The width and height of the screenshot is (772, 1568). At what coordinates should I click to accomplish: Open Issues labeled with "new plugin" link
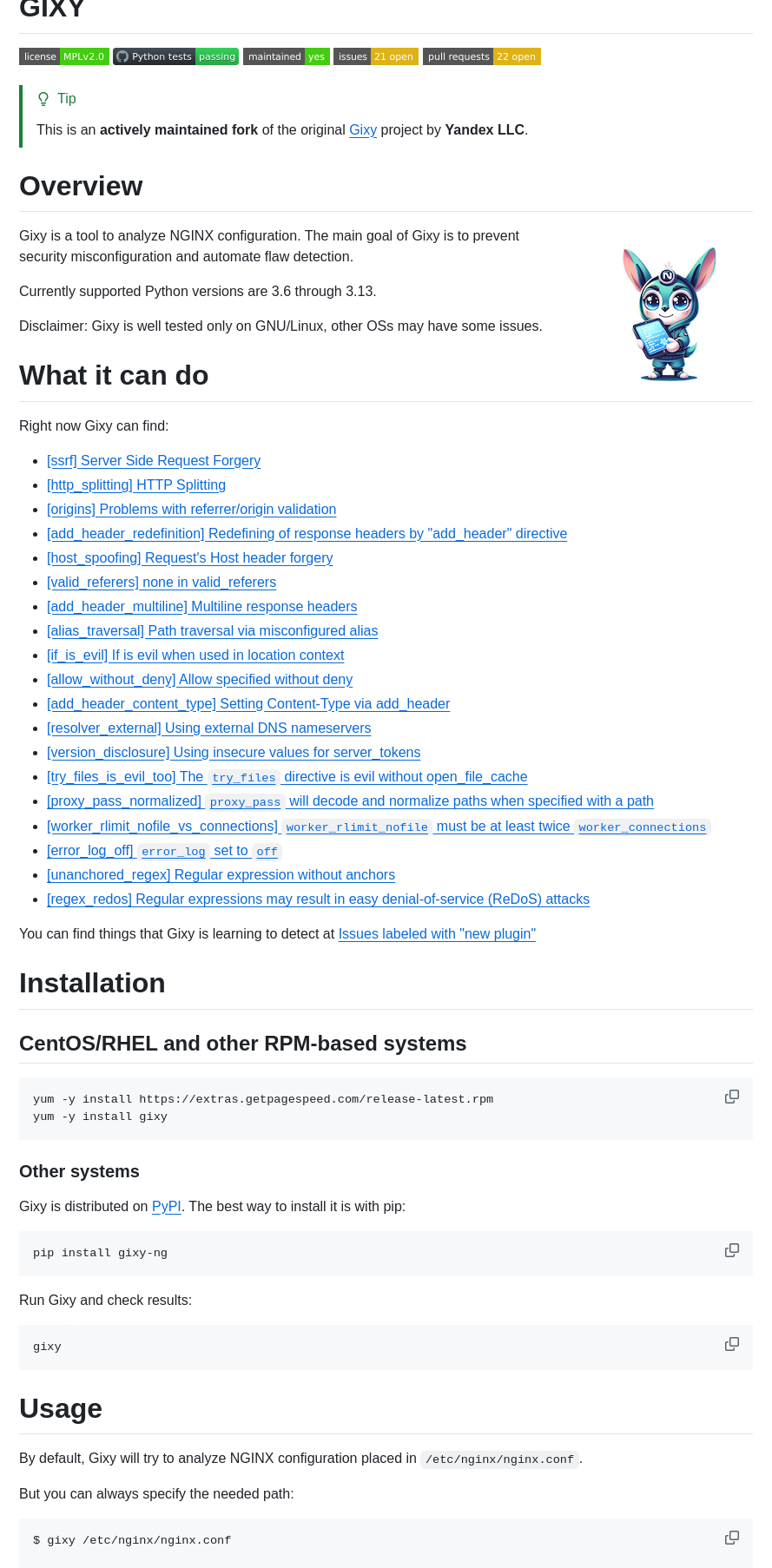point(437,933)
